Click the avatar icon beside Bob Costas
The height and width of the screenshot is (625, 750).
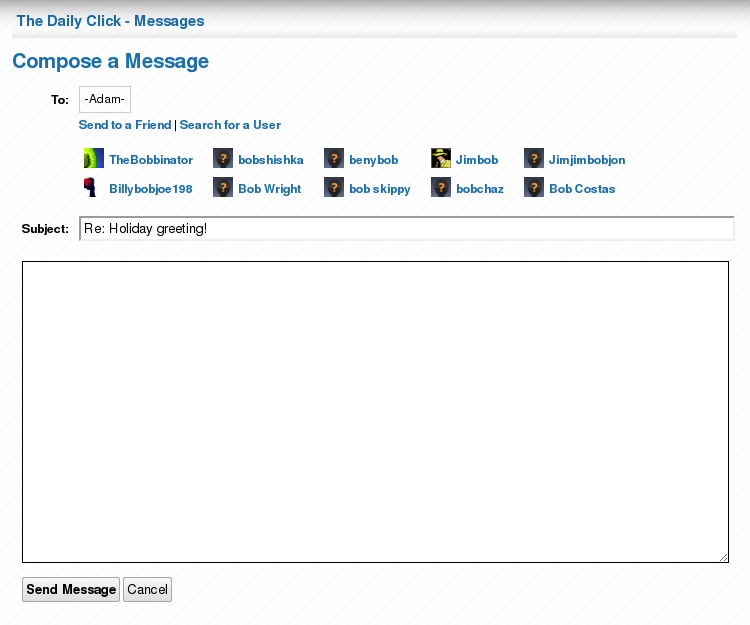[534, 187]
